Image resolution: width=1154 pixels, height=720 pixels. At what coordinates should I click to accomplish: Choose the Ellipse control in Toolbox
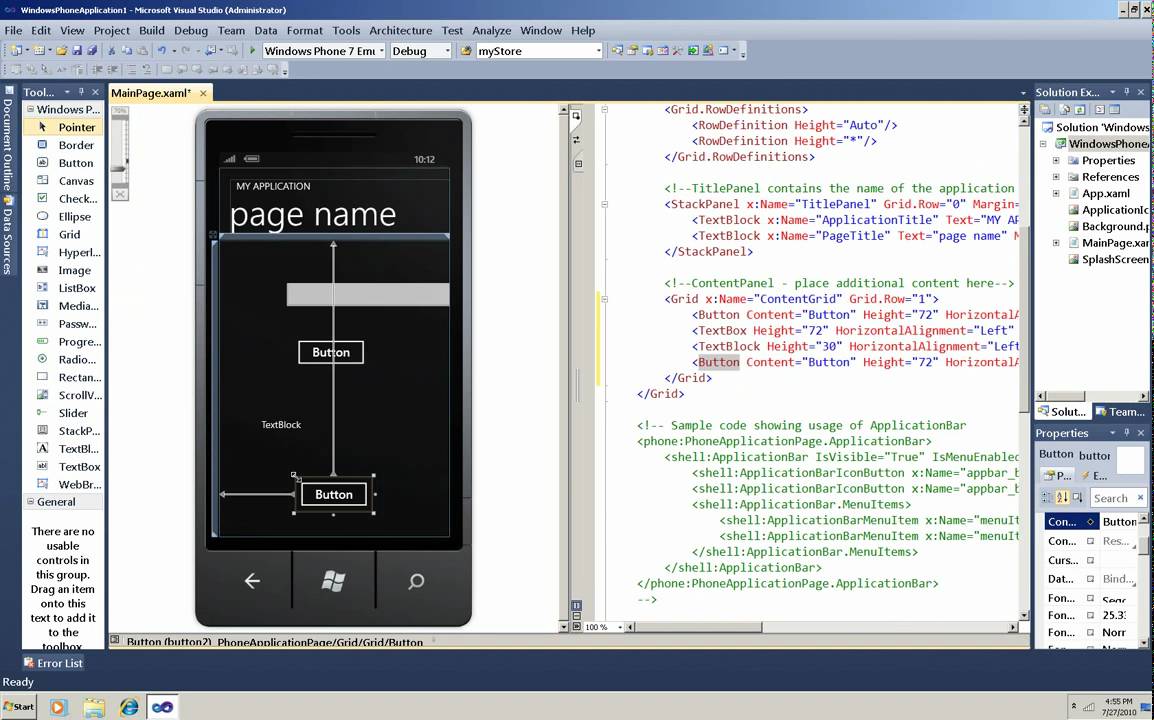coord(64,216)
